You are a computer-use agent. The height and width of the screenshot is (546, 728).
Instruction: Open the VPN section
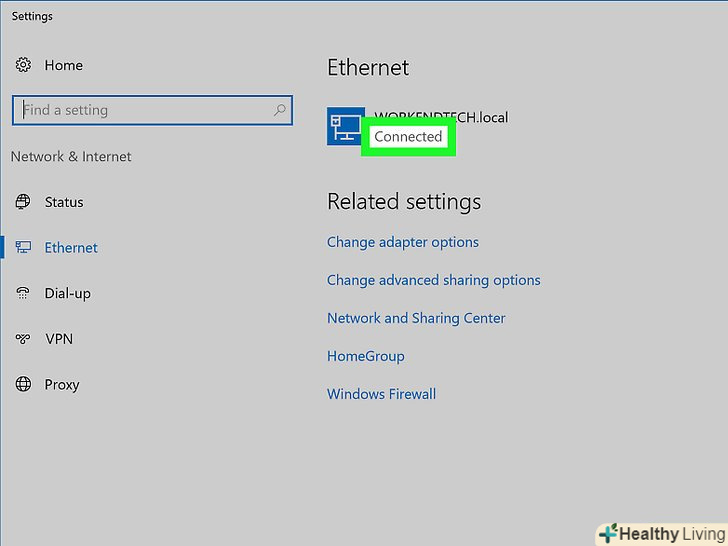59,339
